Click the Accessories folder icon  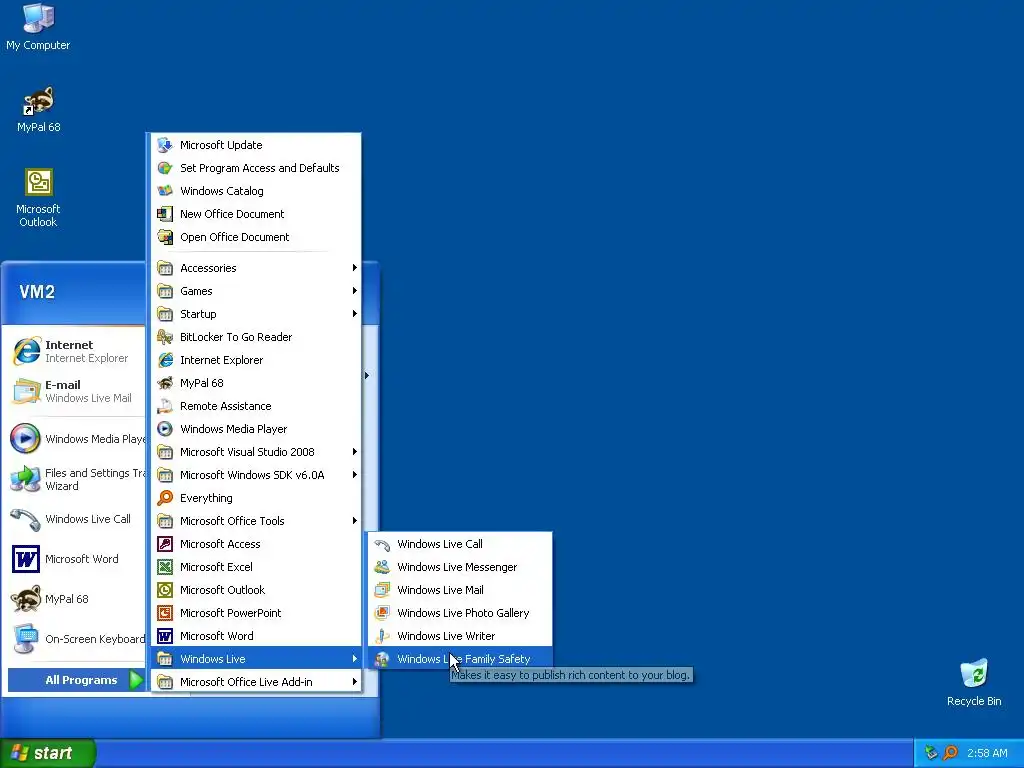(x=165, y=268)
